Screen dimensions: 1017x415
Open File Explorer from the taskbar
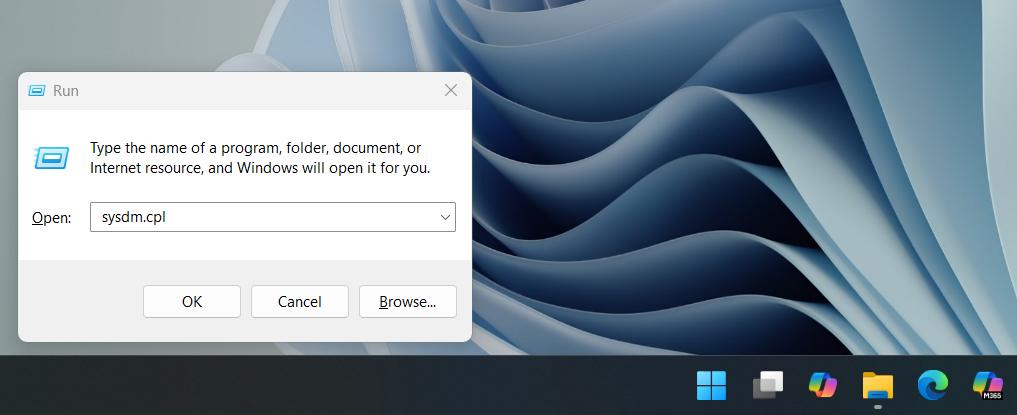(x=878, y=386)
